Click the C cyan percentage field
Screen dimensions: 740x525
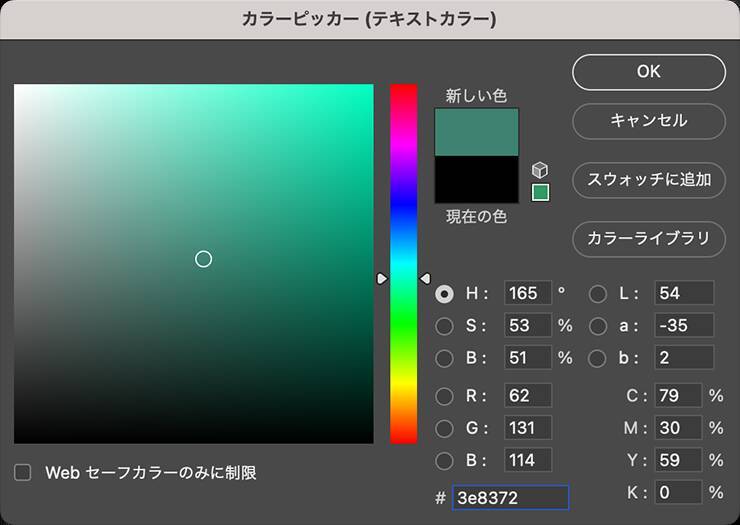678,396
